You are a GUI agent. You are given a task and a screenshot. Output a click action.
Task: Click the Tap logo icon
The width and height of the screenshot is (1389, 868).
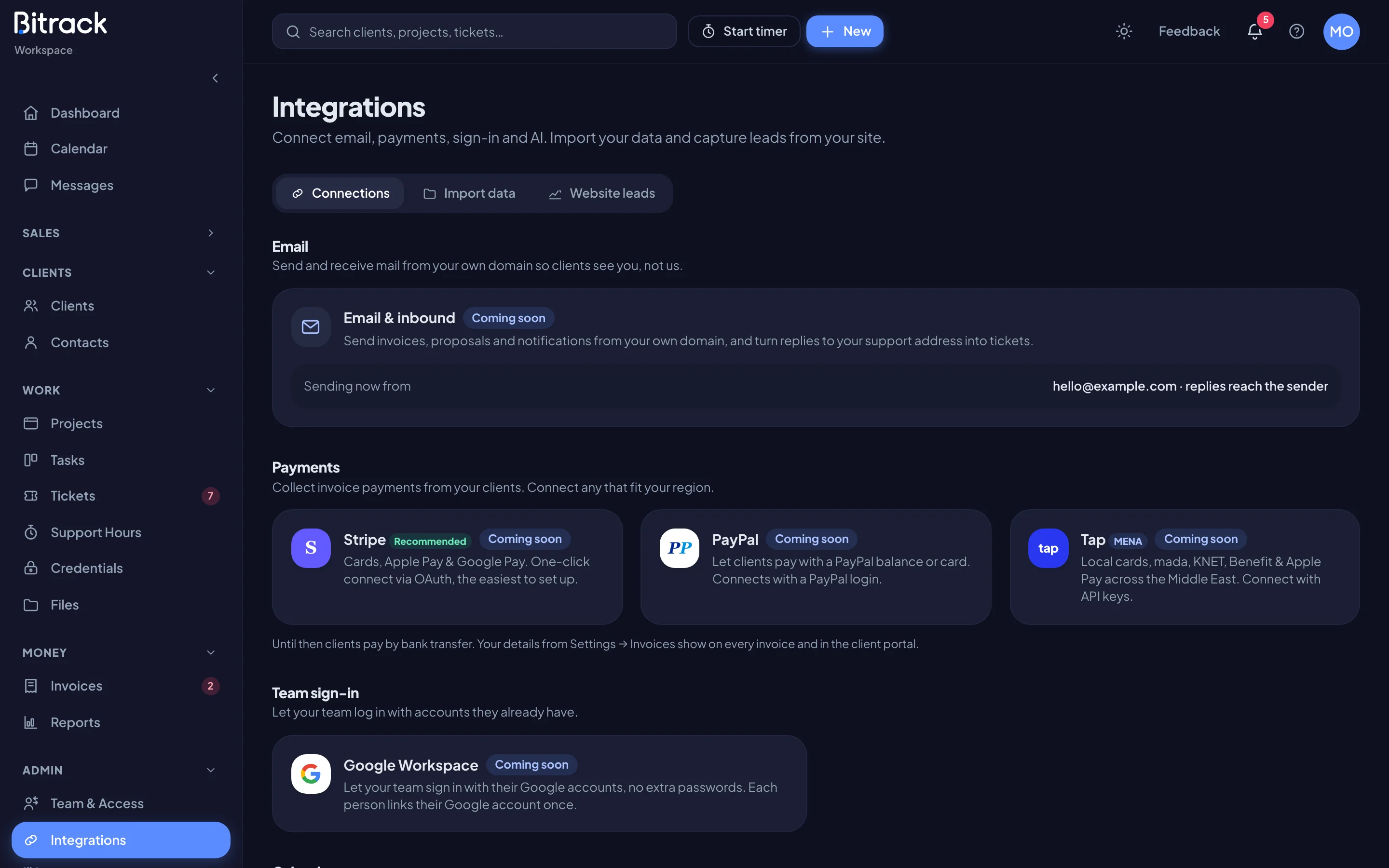tap(1048, 548)
